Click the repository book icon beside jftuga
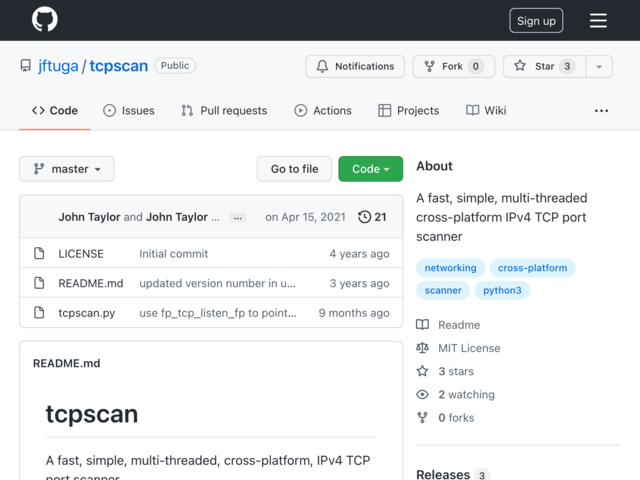Image resolution: width=640 pixels, height=480 pixels. pos(26,66)
